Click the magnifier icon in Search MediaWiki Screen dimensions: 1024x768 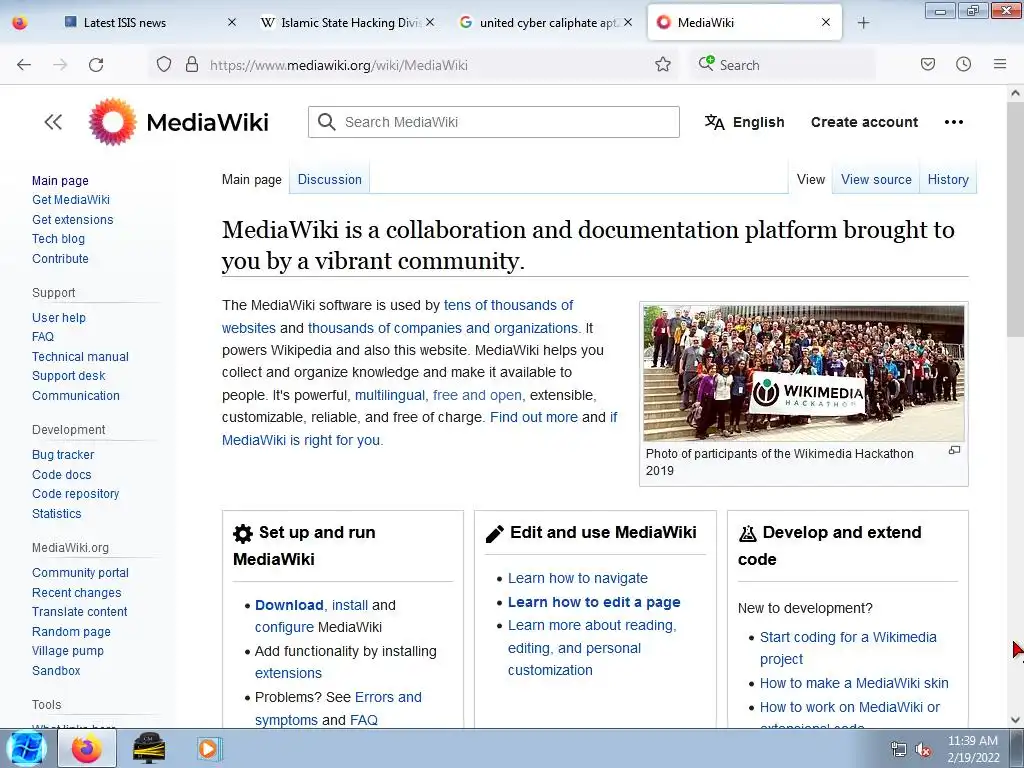(326, 122)
